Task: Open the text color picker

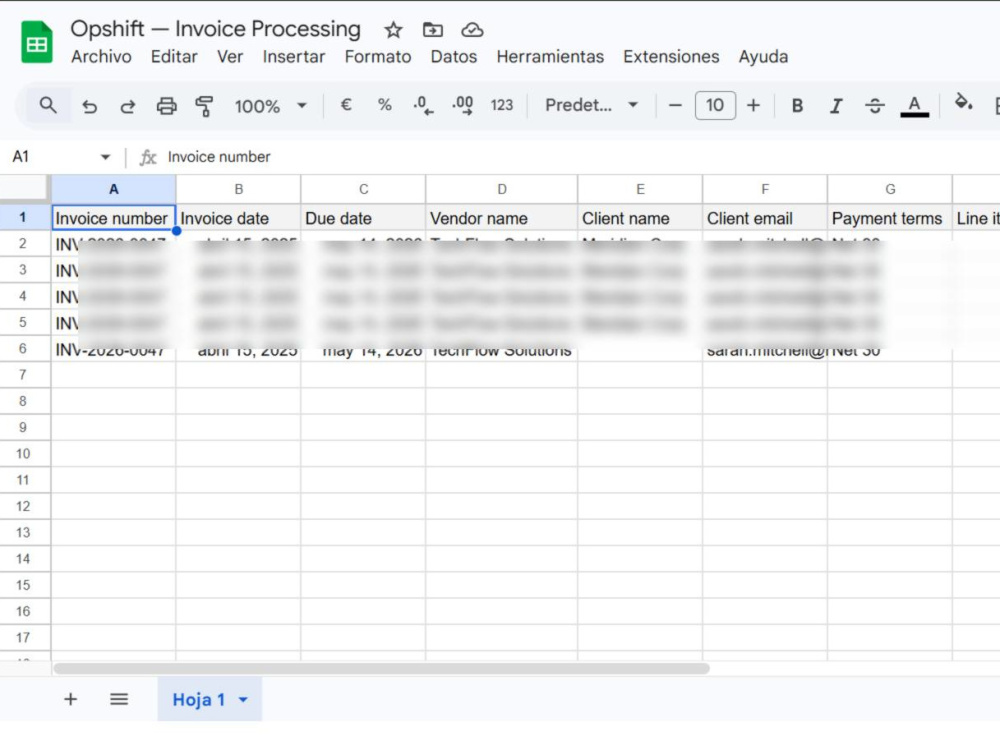Action: coord(914,106)
